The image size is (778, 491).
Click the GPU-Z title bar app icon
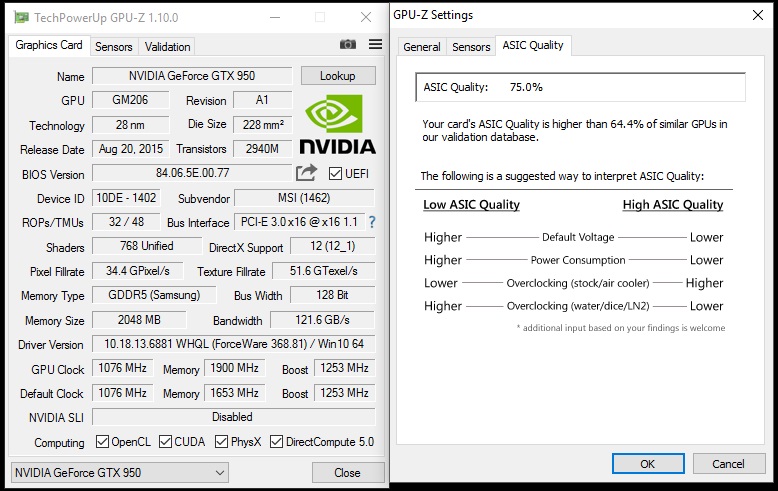(x=21, y=18)
